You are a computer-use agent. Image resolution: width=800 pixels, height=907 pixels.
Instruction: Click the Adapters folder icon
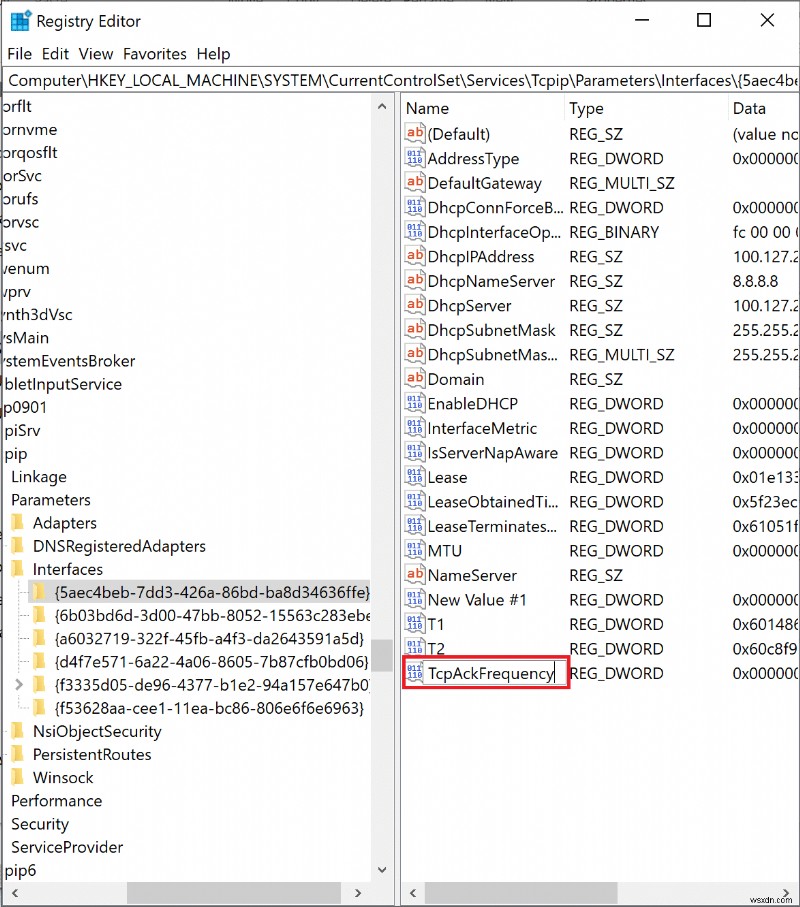pyautogui.click(x=18, y=522)
